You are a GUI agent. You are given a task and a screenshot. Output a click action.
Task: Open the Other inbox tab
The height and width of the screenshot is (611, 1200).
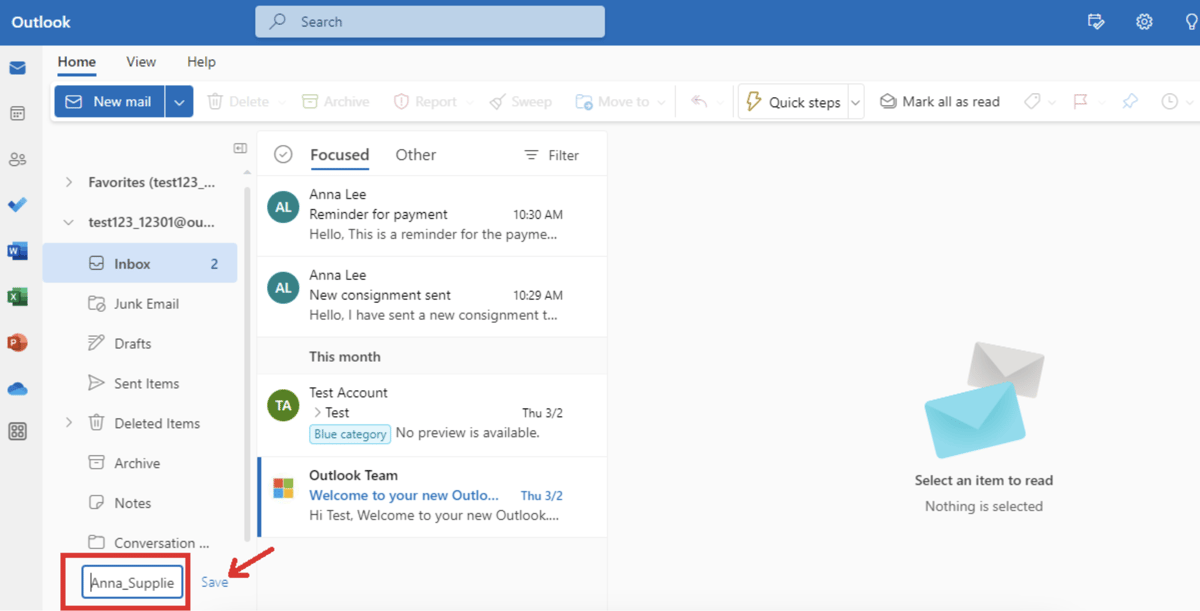[x=415, y=154]
